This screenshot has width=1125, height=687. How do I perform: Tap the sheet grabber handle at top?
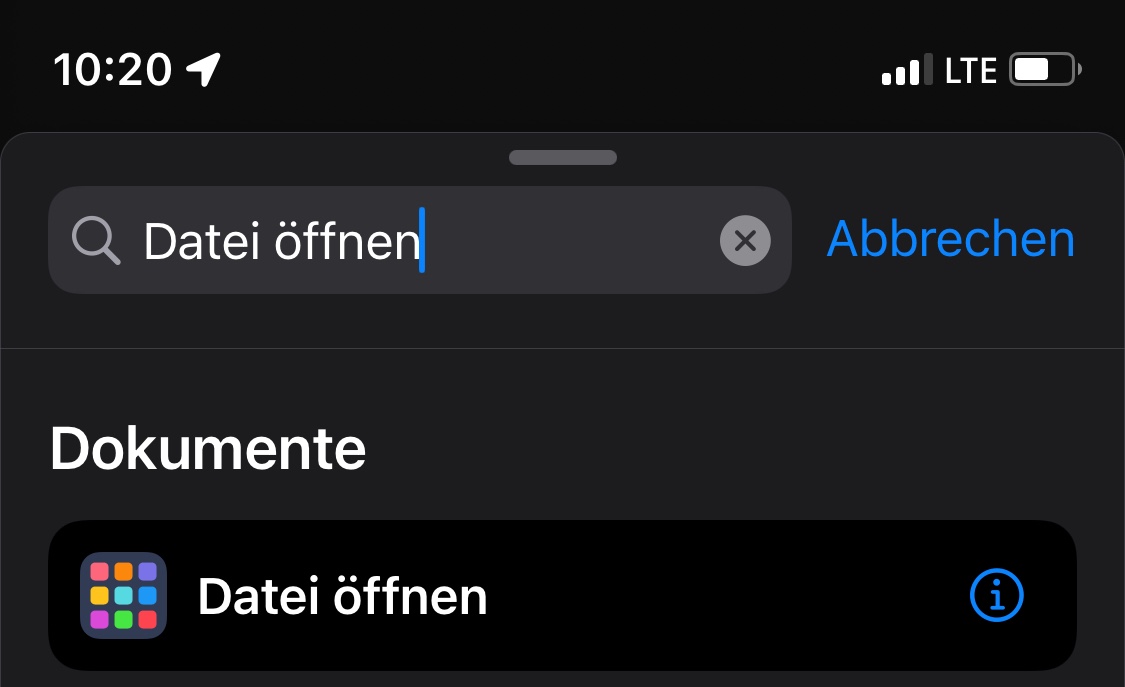[x=562, y=157]
